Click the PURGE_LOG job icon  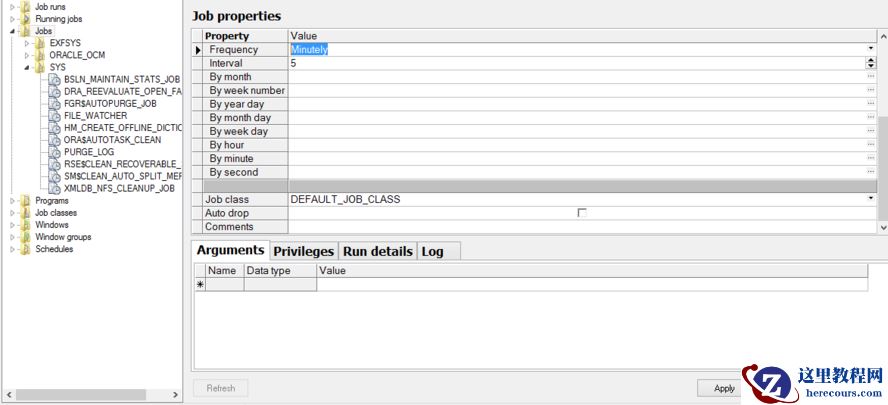tap(54, 152)
